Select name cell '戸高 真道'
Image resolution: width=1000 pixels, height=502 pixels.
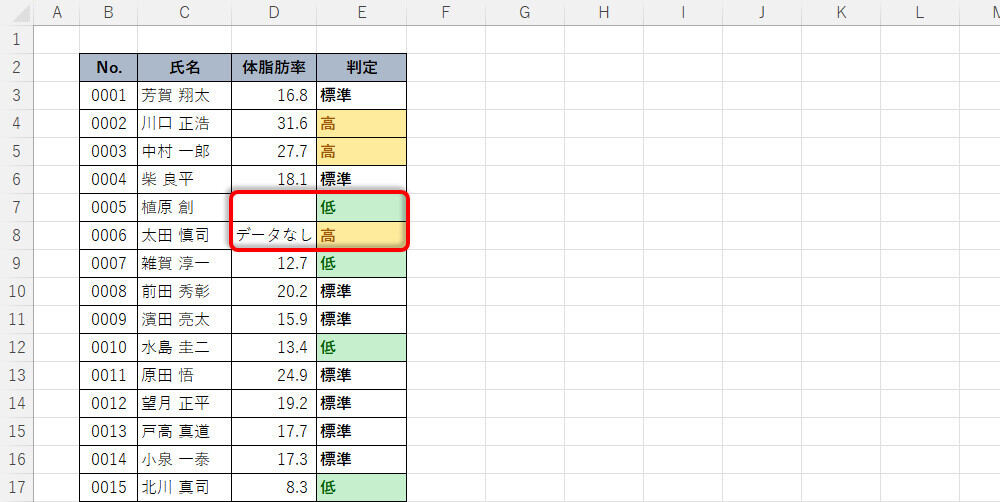(184, 431)
